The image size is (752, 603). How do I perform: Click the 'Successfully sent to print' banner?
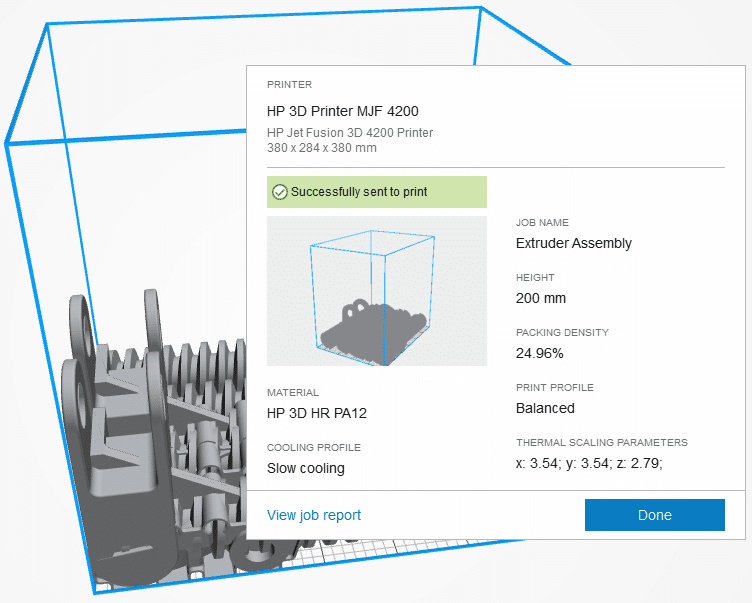pos(376,191)
